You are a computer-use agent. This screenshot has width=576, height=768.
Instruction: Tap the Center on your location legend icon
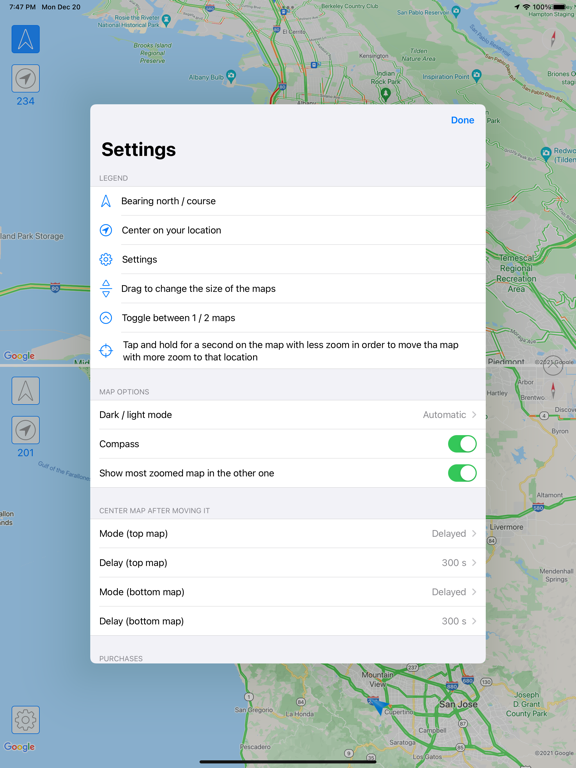pos(106,230)
